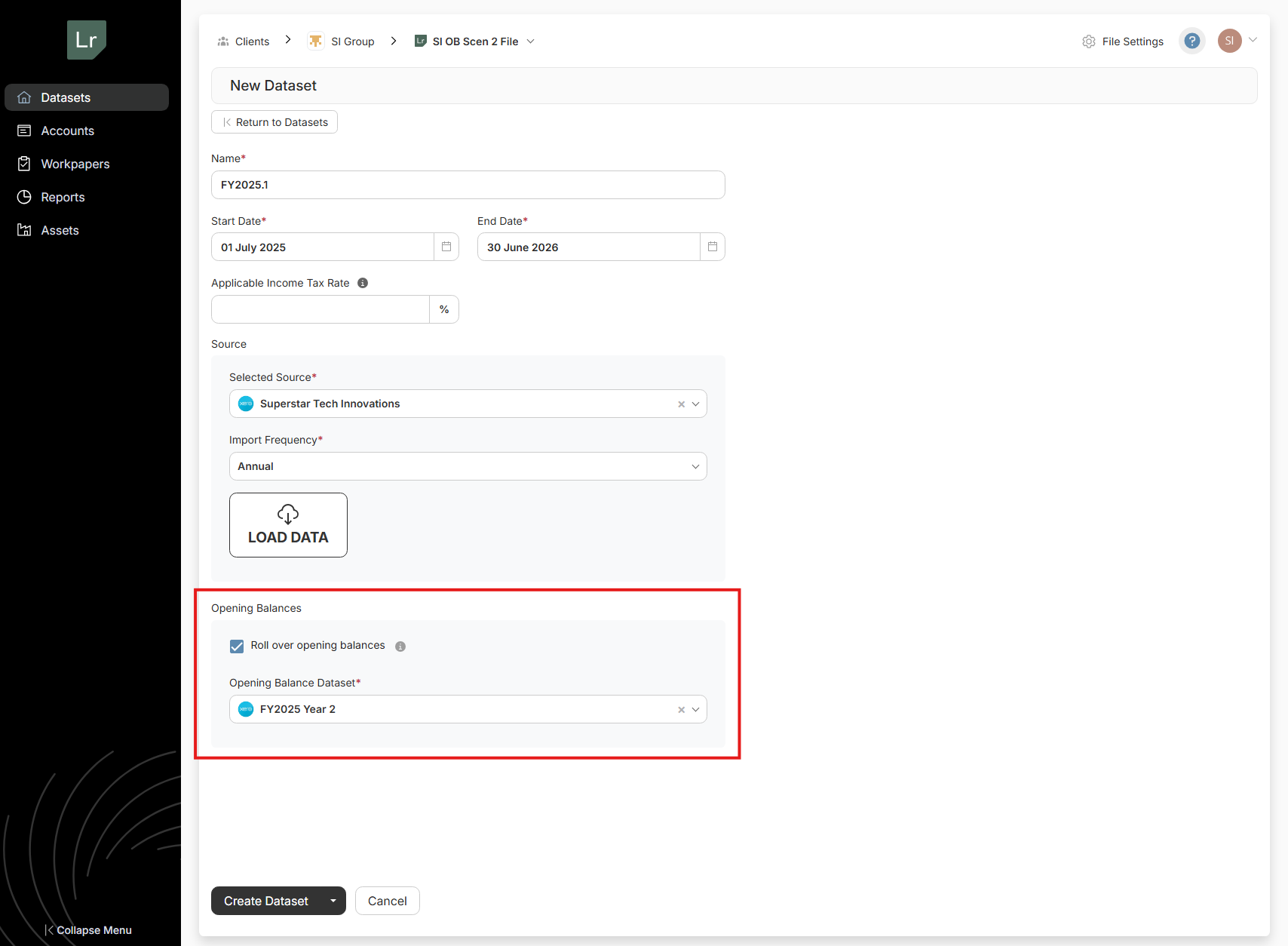Open the Datasets home icon
1288x946 pixels.
(24, 97)
